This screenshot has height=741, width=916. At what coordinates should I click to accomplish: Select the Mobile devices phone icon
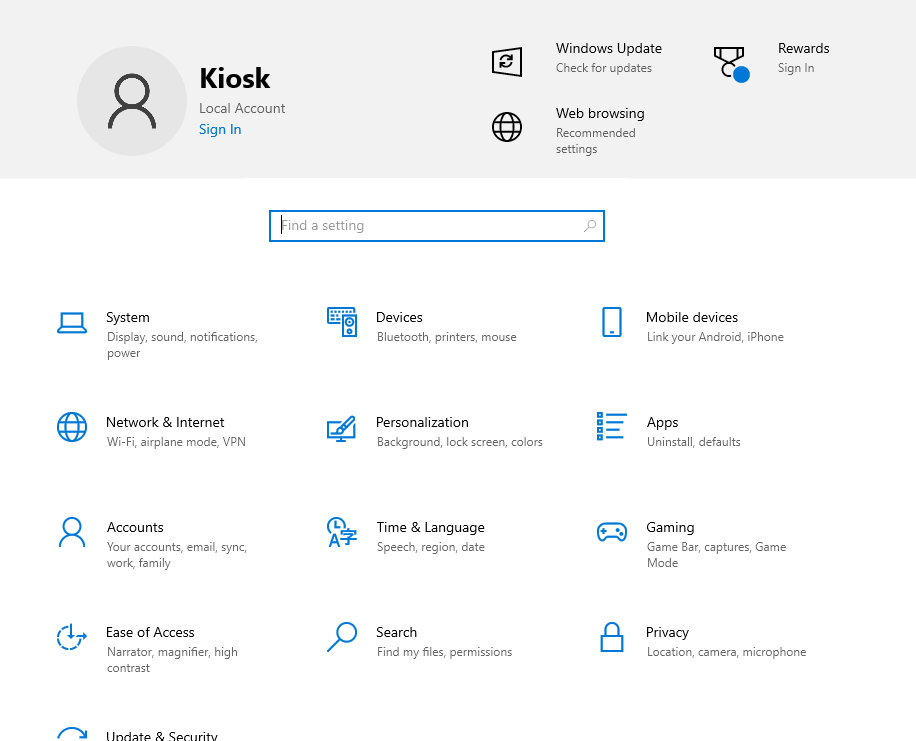tap(612, 322)
